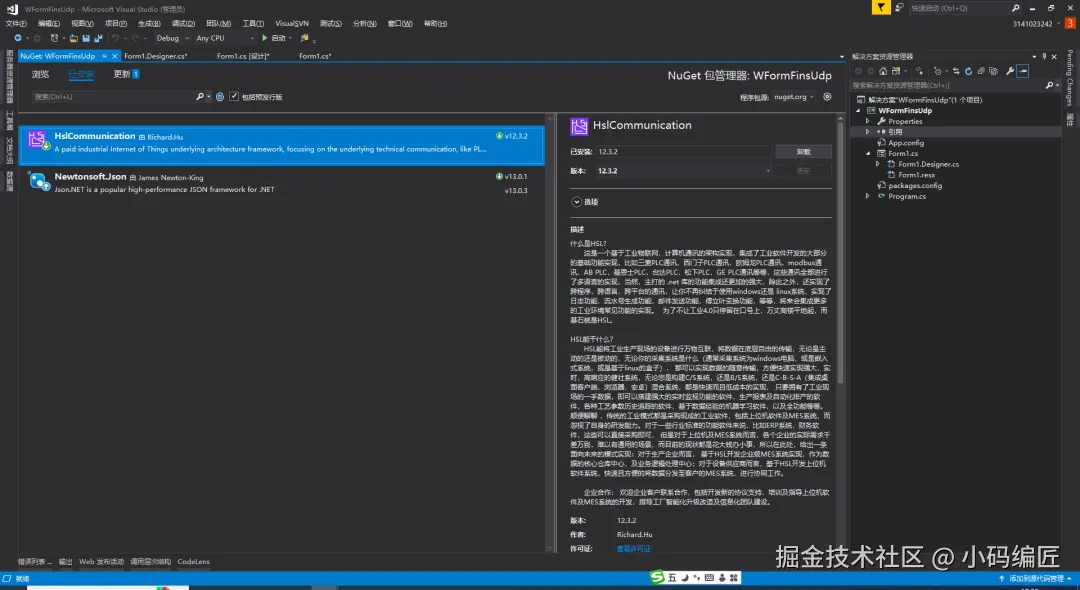Switch to the Form1.cs [设计]* tab
This screenshot has height=590, width=1080.
[x=242, y=56]
